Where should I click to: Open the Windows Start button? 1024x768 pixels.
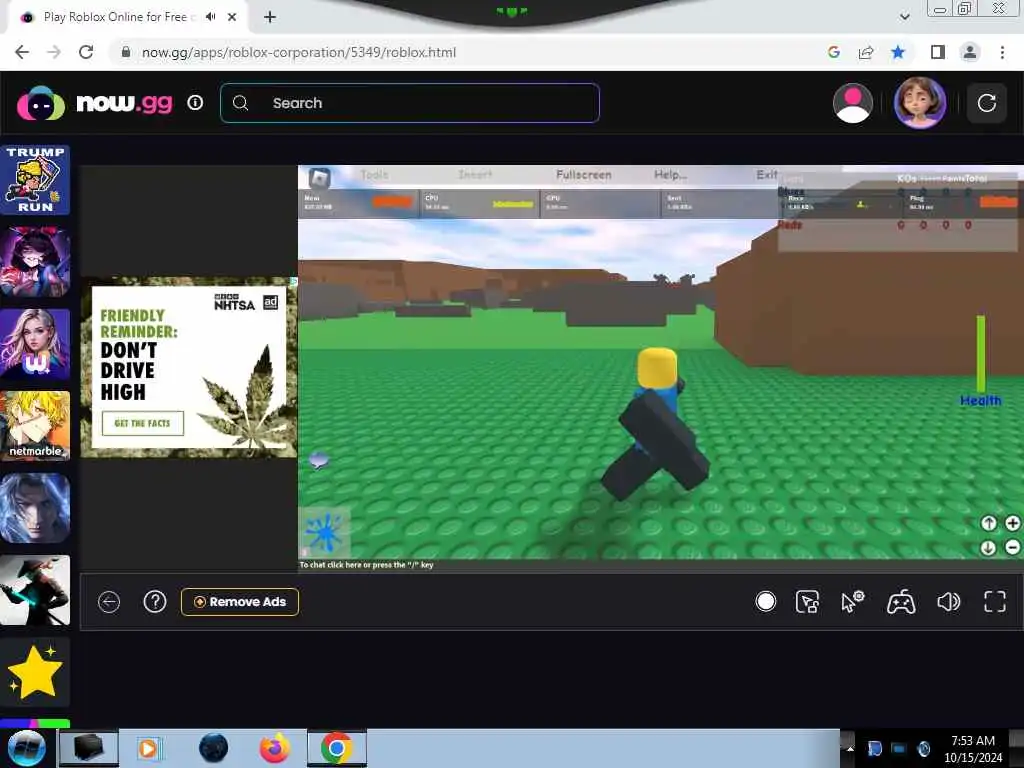pyautogui.click(x=26, y=748)
